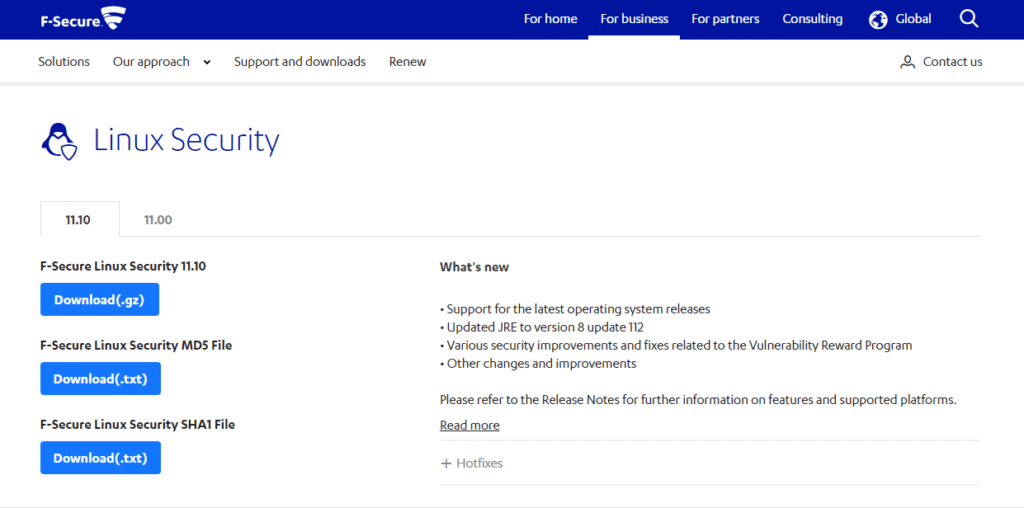Go to Support and downloads
1024x508 pixels.
coord(300,62)
